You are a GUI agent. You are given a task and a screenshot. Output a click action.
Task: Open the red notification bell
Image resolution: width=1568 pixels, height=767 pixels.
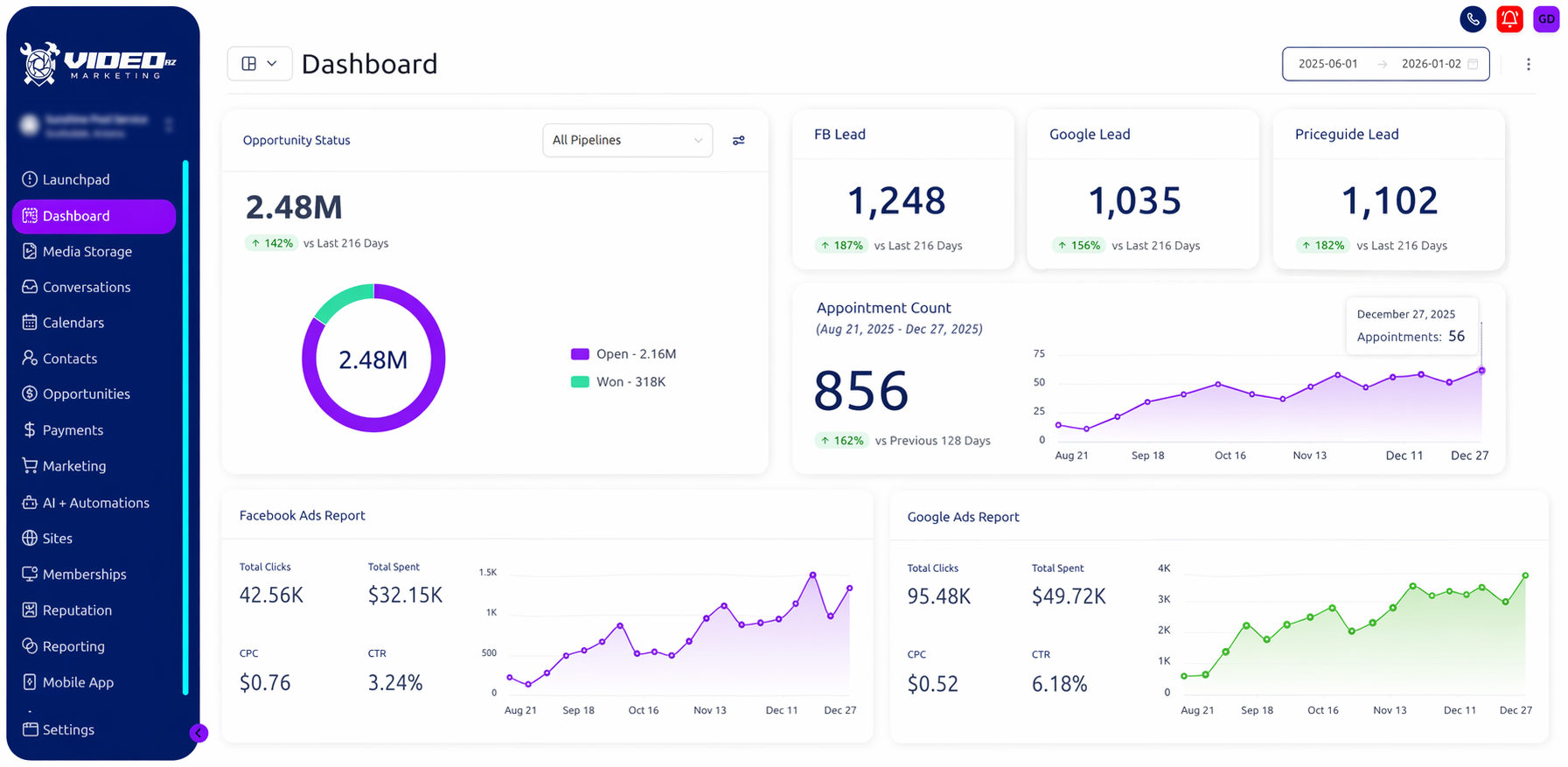pos(1509,18)
